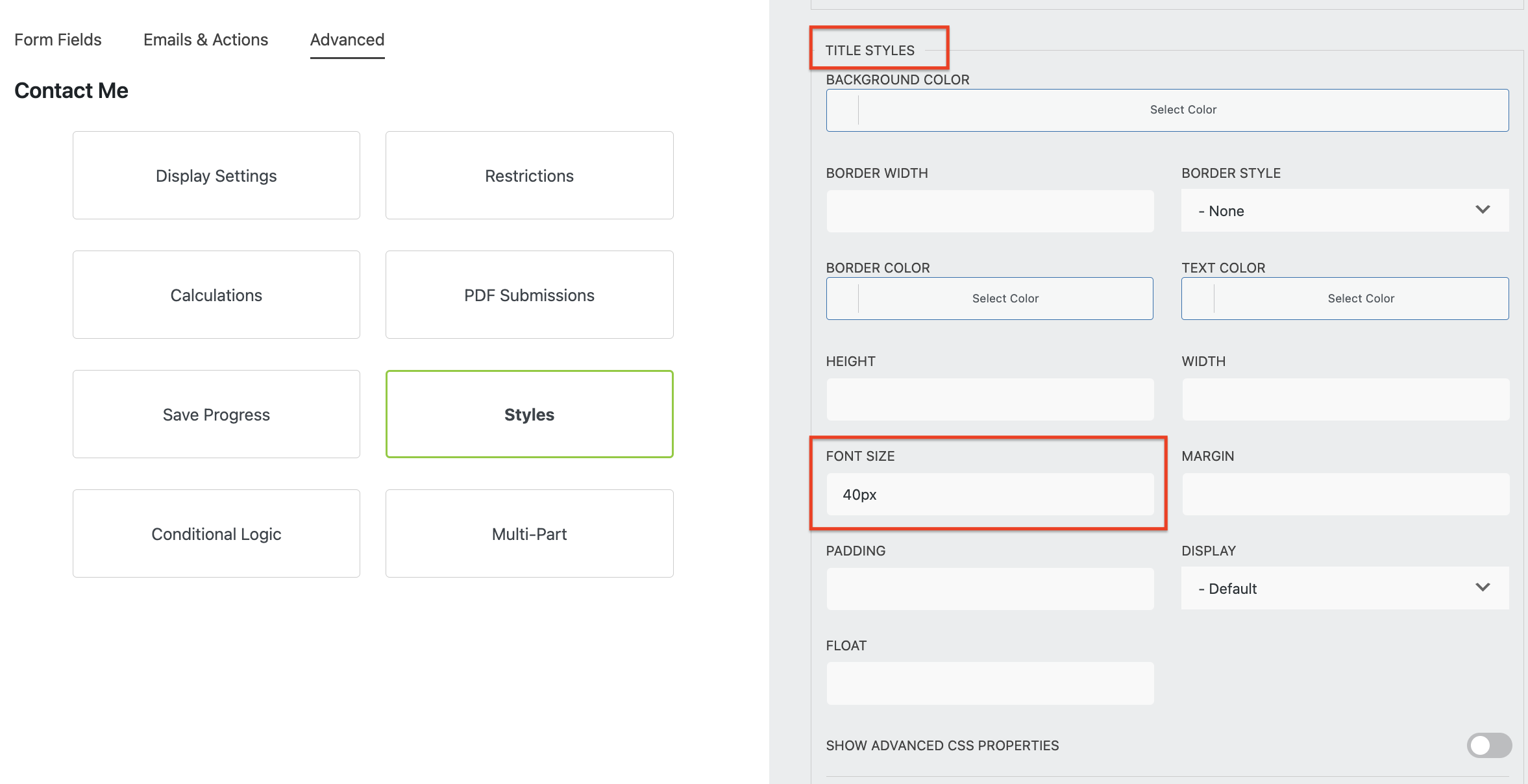Open Conditional Logic settings

216,534
